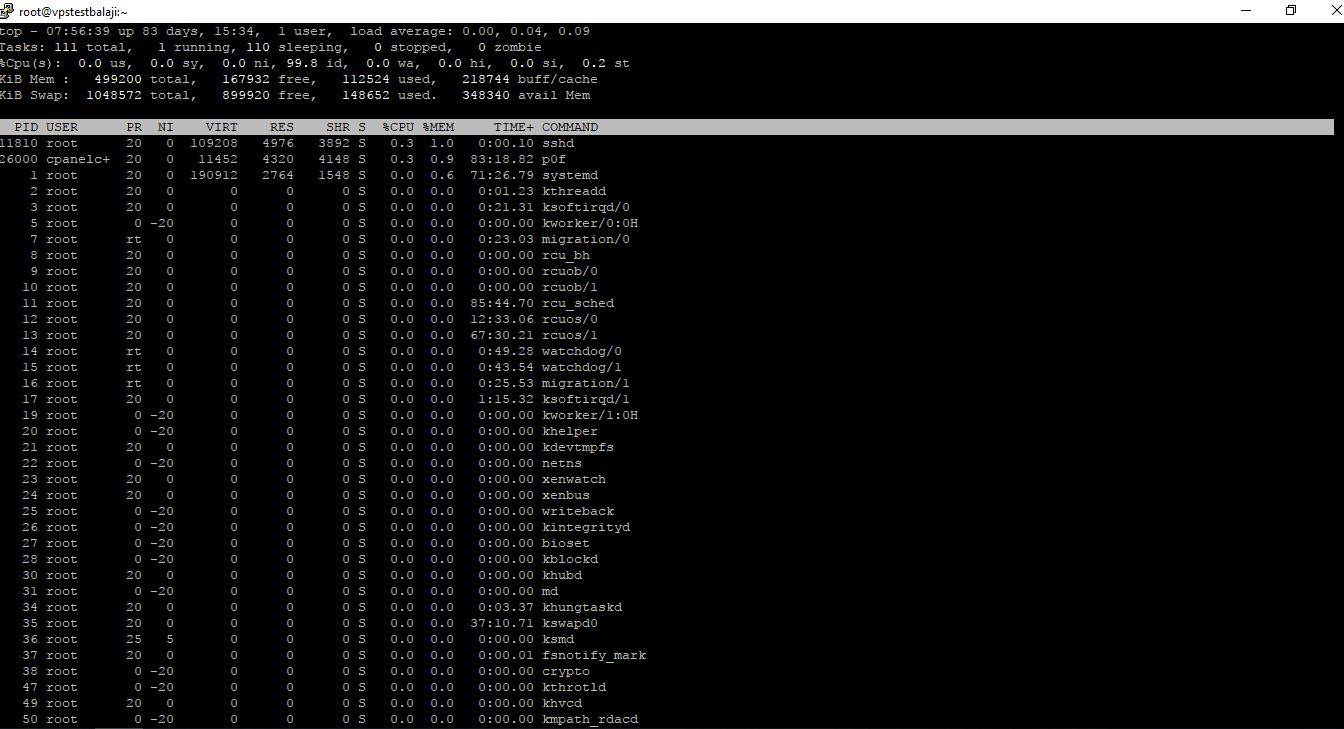This screenshot has height=729, width=1344.
Task: Click the kworker/0:0H process name
Action: pos(590,223)
